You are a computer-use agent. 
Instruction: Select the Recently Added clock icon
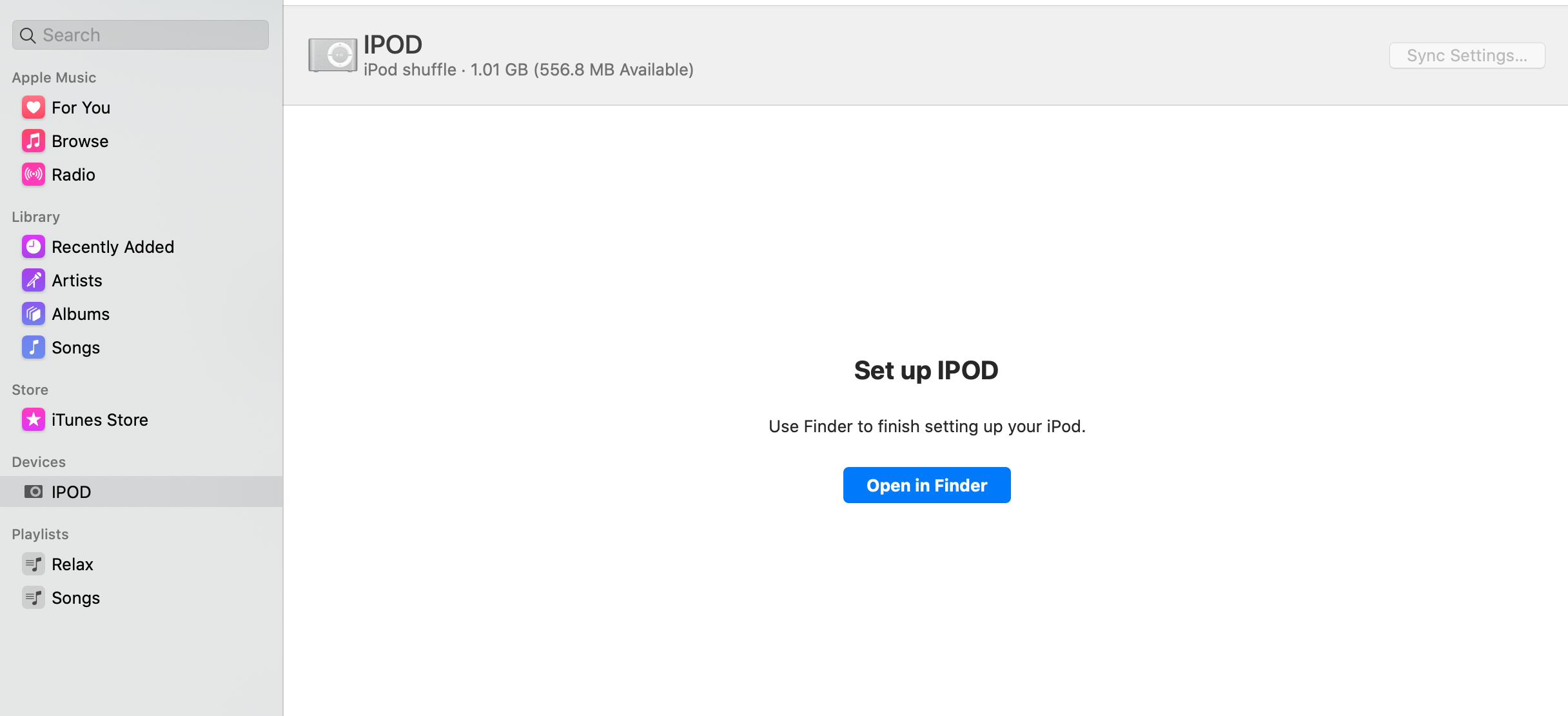(33, 246)
